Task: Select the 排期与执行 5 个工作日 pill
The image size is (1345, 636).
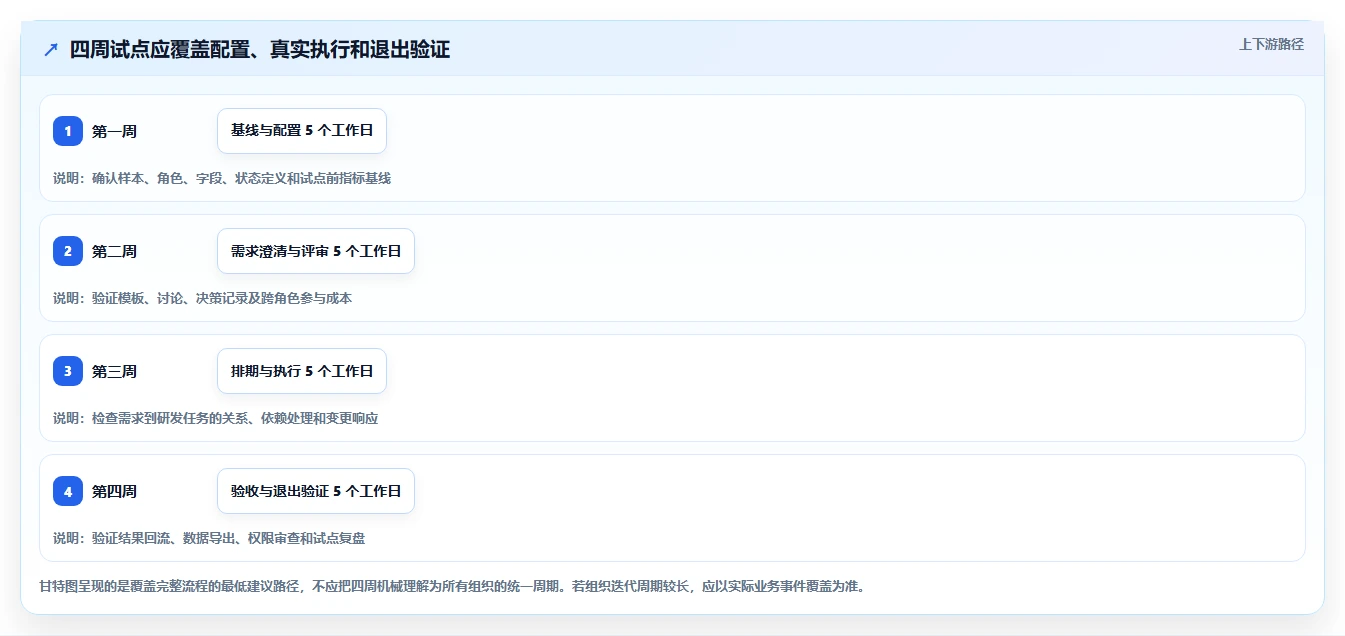Action: click(302, 371)
